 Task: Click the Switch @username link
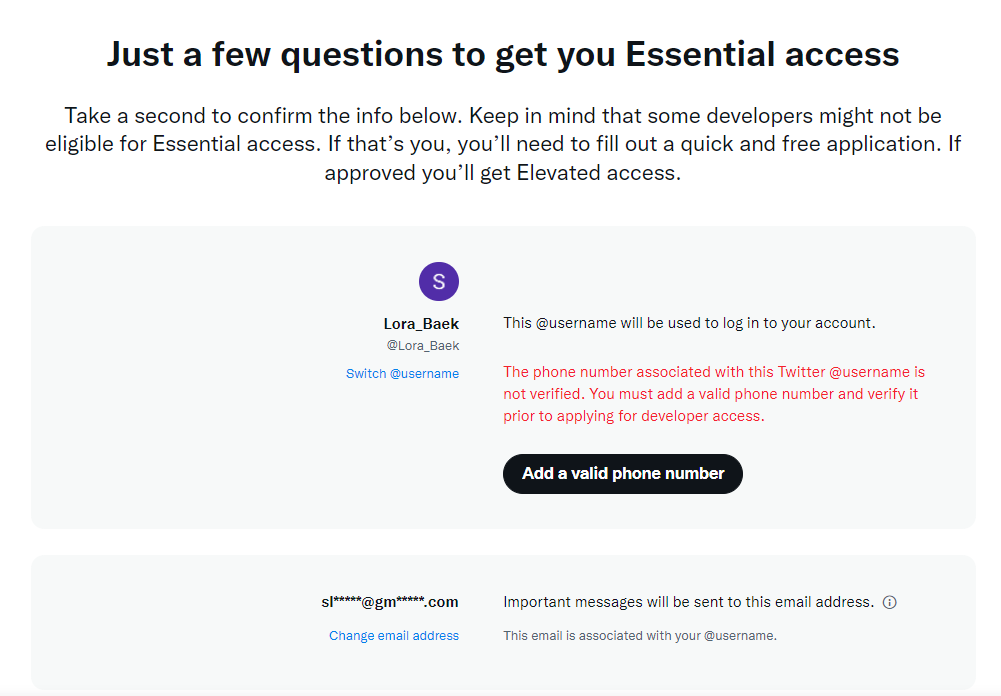(402, 374)
